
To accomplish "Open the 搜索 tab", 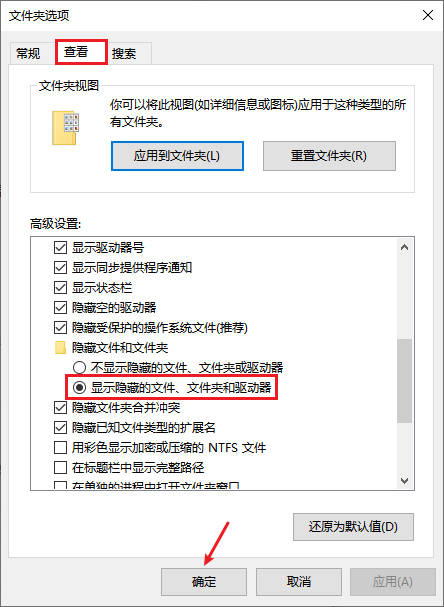I will pos(124,53).
